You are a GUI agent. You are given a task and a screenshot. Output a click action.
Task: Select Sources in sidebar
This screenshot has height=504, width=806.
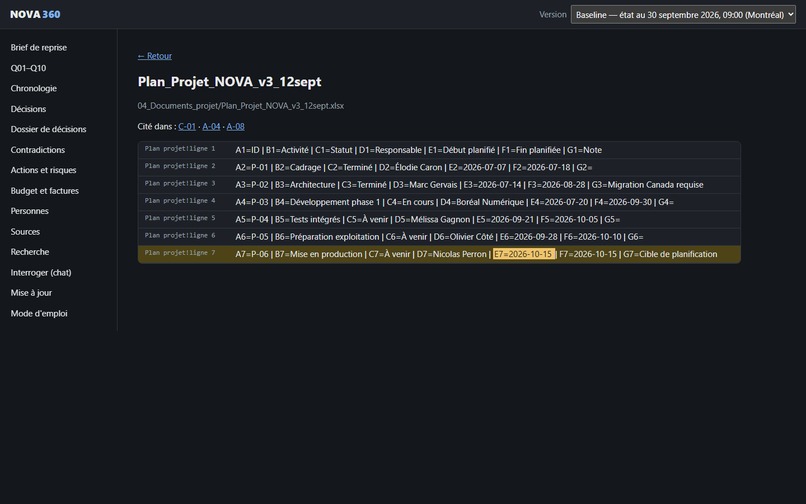click(25, 231)
